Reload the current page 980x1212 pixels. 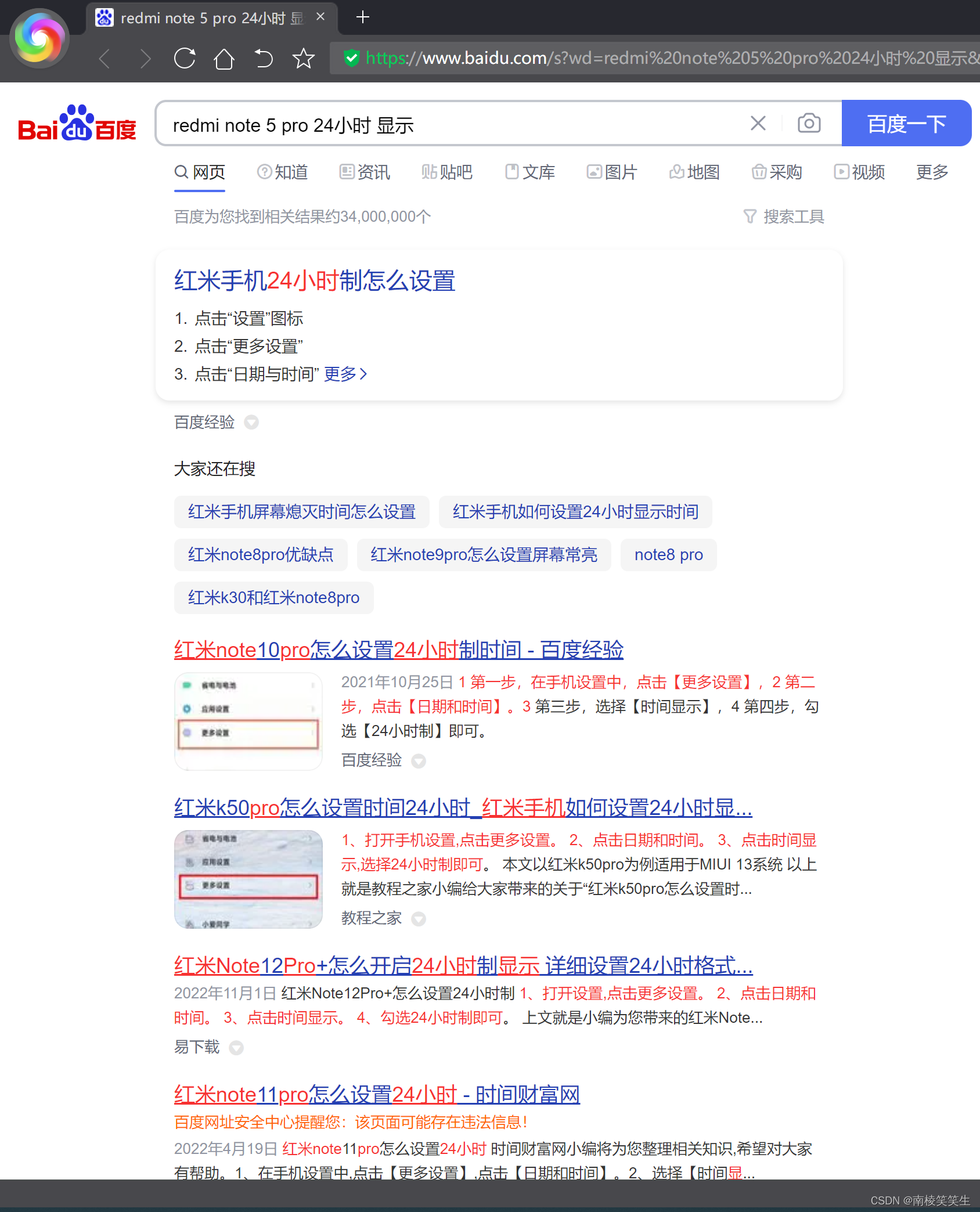click(185, 59)
